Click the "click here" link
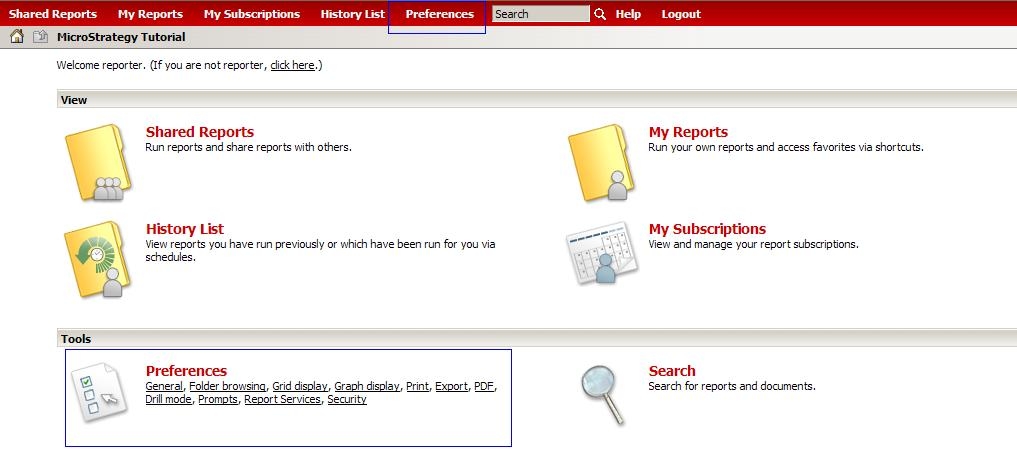Image resolution: width=1017 pixels, height=464 pixels. point(293,65)
